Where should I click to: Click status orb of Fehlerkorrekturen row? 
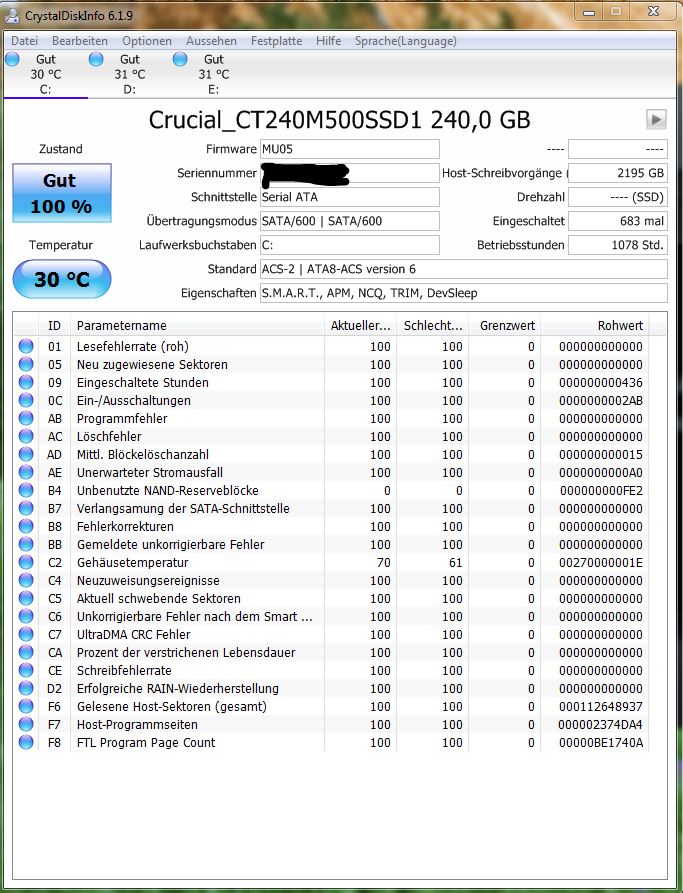pos(26,526)
